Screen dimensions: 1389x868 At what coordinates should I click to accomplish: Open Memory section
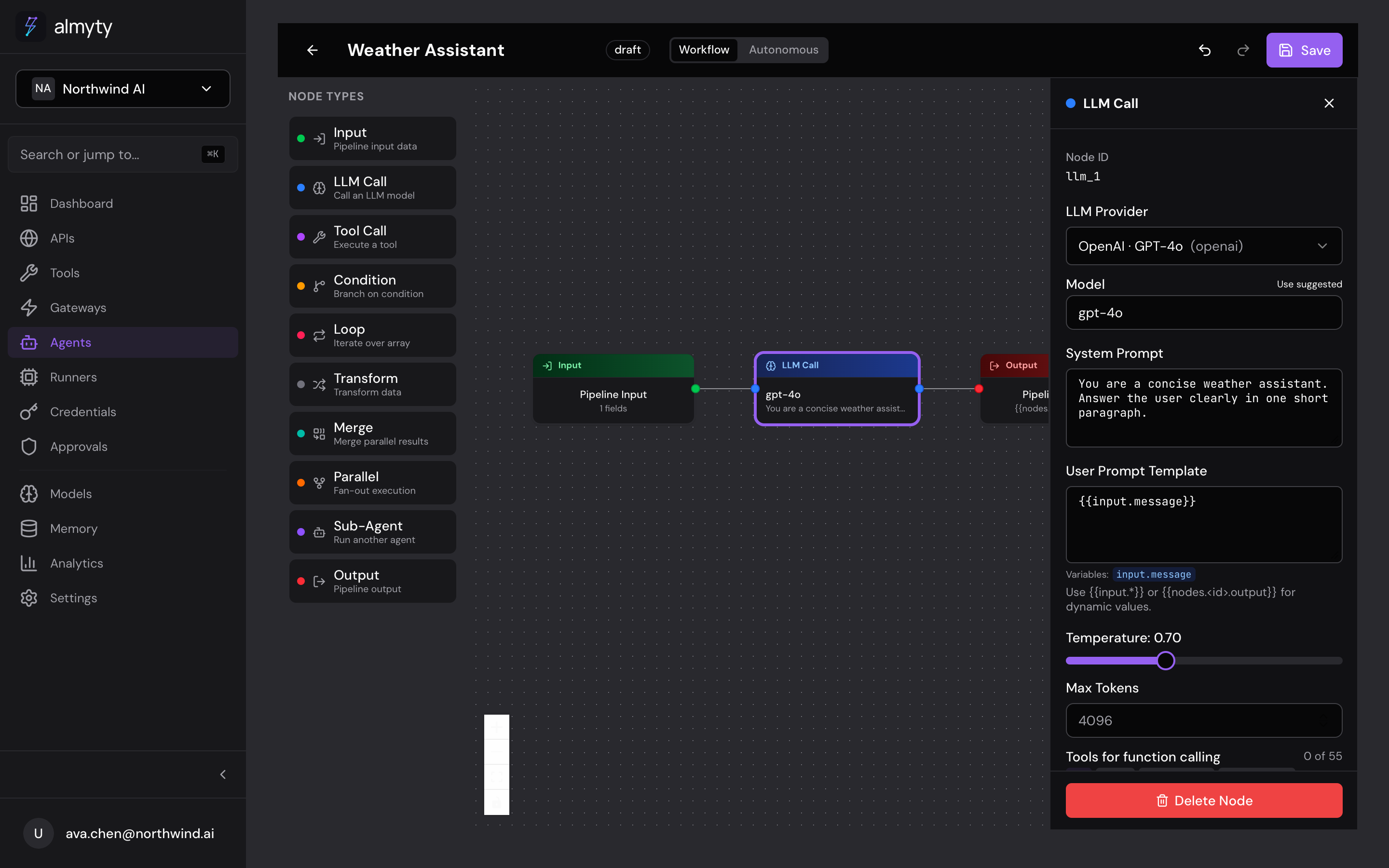pos(123,528)
